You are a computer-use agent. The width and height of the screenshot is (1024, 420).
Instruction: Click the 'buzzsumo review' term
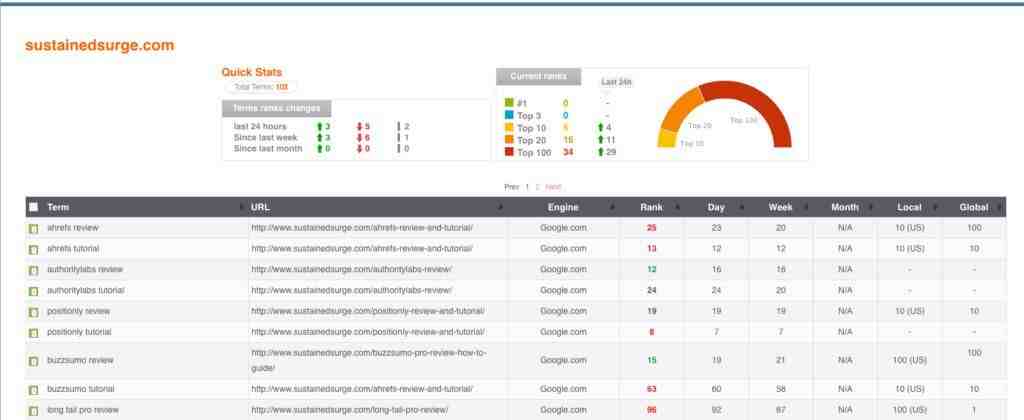80,361
